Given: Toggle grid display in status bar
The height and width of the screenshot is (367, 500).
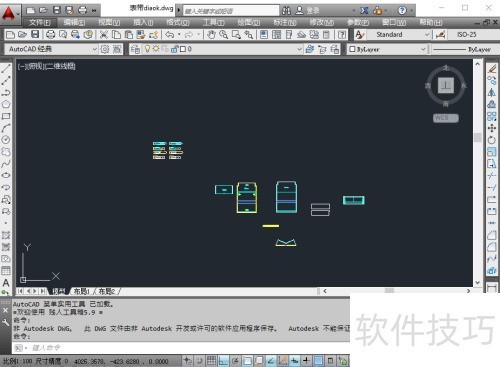Looking at the screenshot, I should click(x=211, y=361).
